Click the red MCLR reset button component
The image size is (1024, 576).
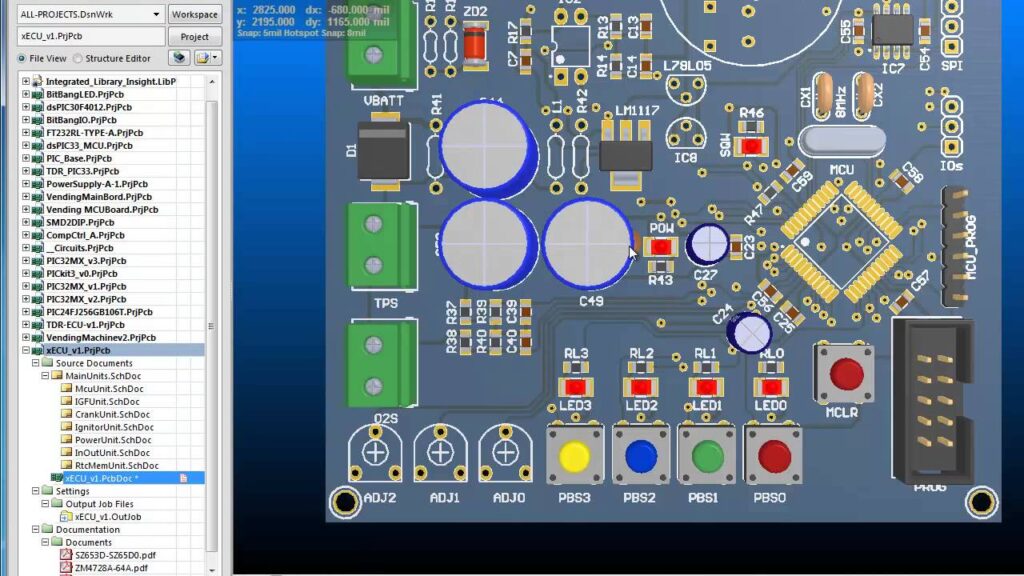pos(845,374)
